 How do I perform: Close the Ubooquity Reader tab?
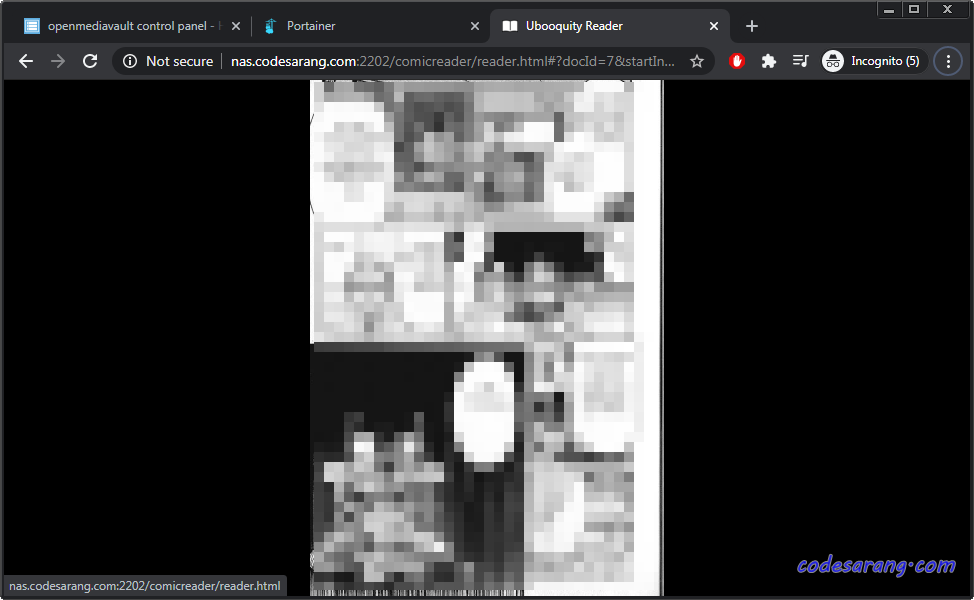click(x=714, y=26)
